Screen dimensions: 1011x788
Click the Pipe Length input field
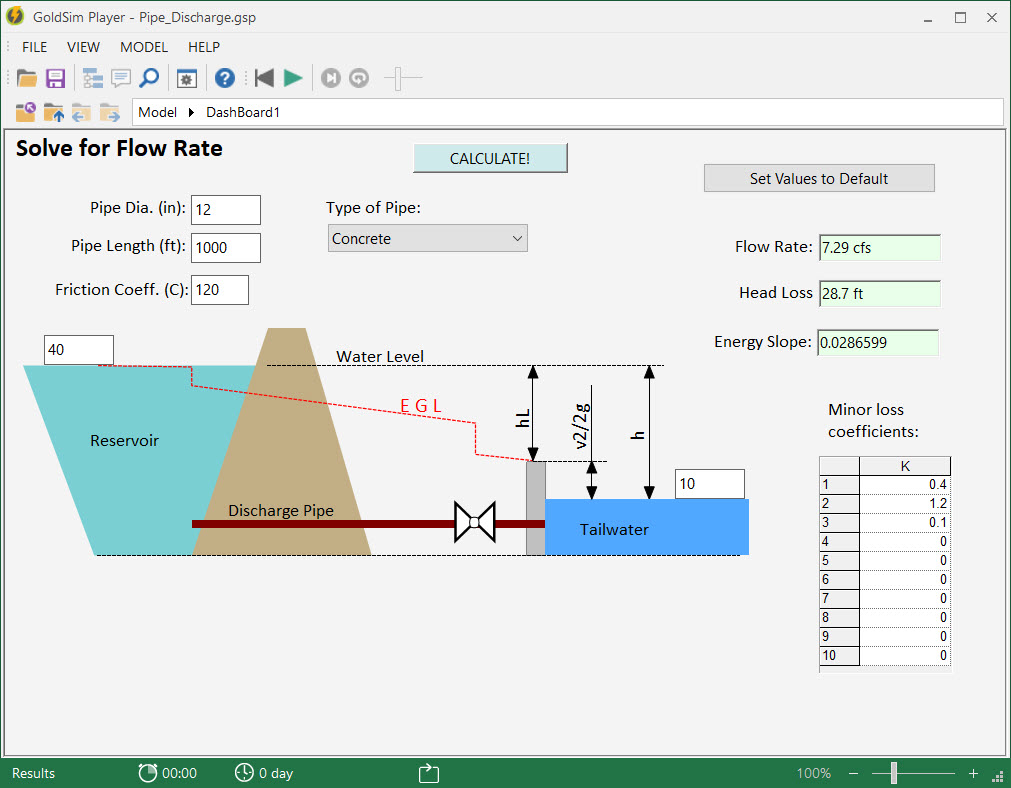click(226, 248)
